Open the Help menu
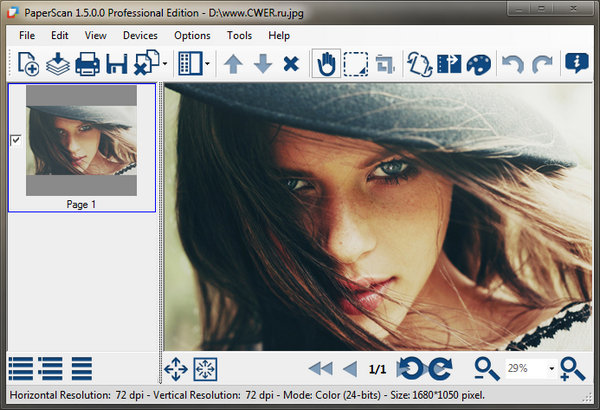Screen dimensions: 600x410 coord(279,36)
